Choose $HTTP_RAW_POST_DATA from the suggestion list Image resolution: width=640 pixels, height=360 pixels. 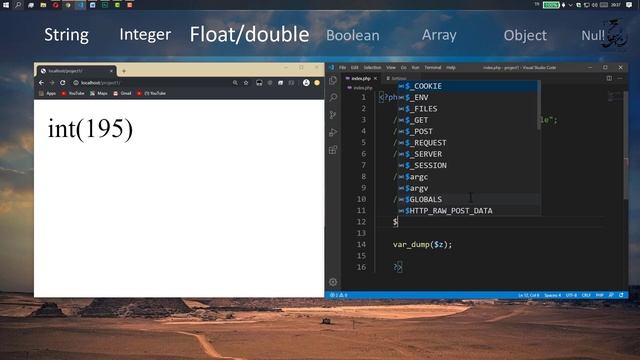tap(468, 211)
